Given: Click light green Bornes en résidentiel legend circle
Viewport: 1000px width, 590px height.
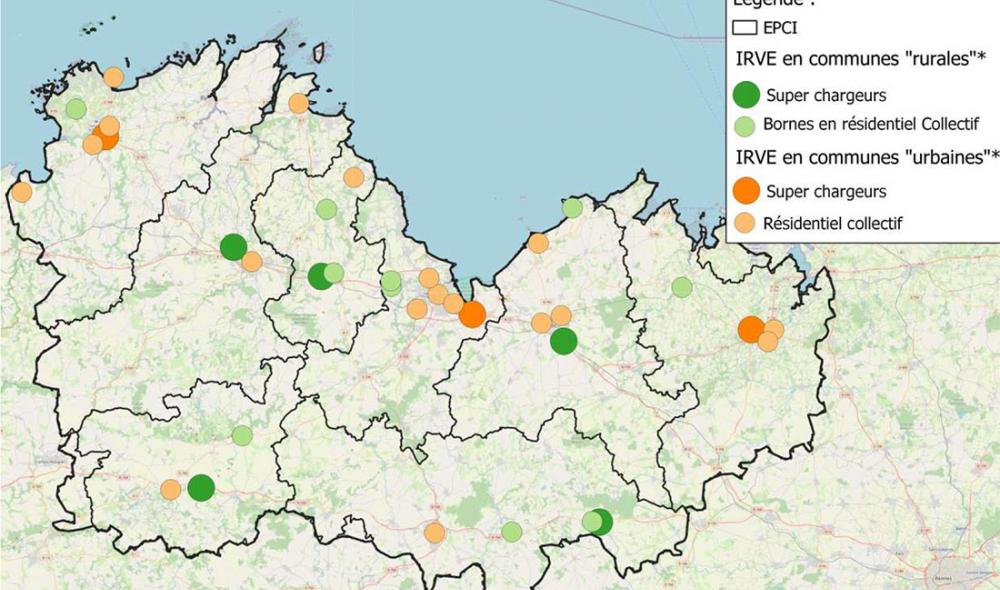Looking at the screenshot, I should point(745,125).
